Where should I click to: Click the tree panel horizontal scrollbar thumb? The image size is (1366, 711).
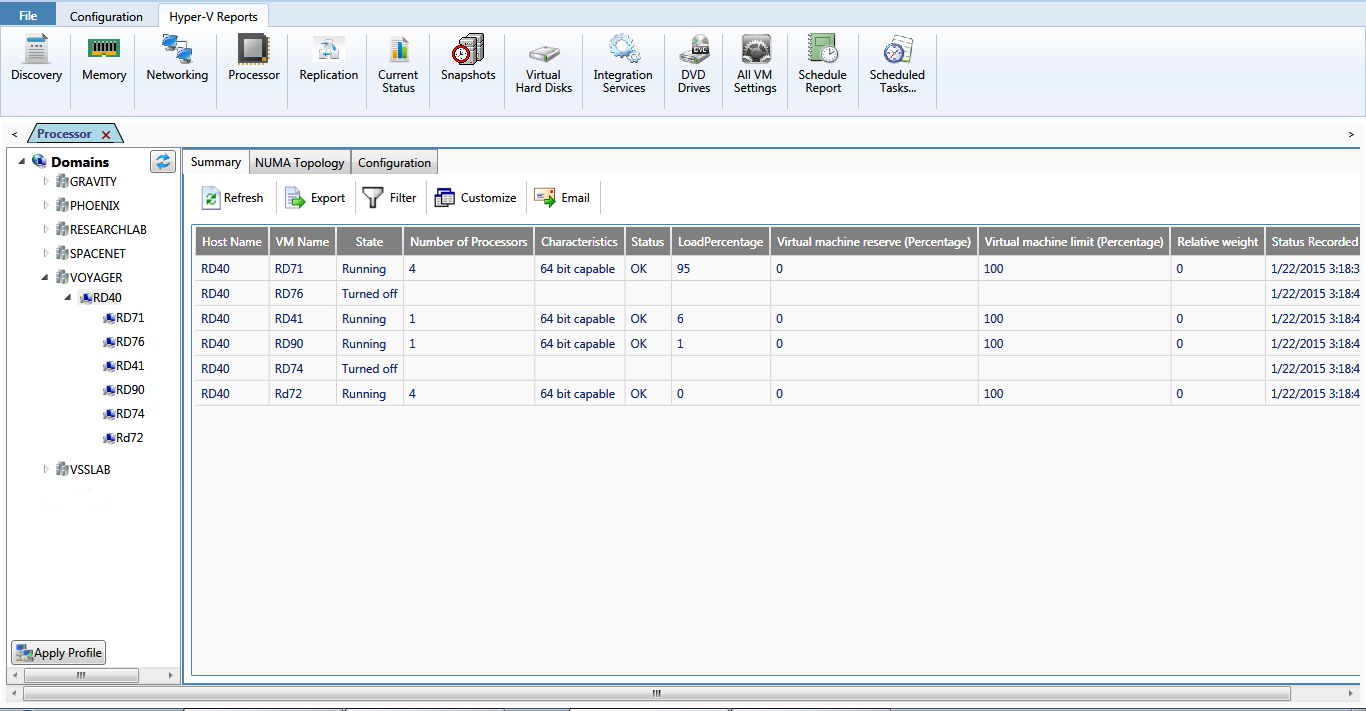point(81,676)
